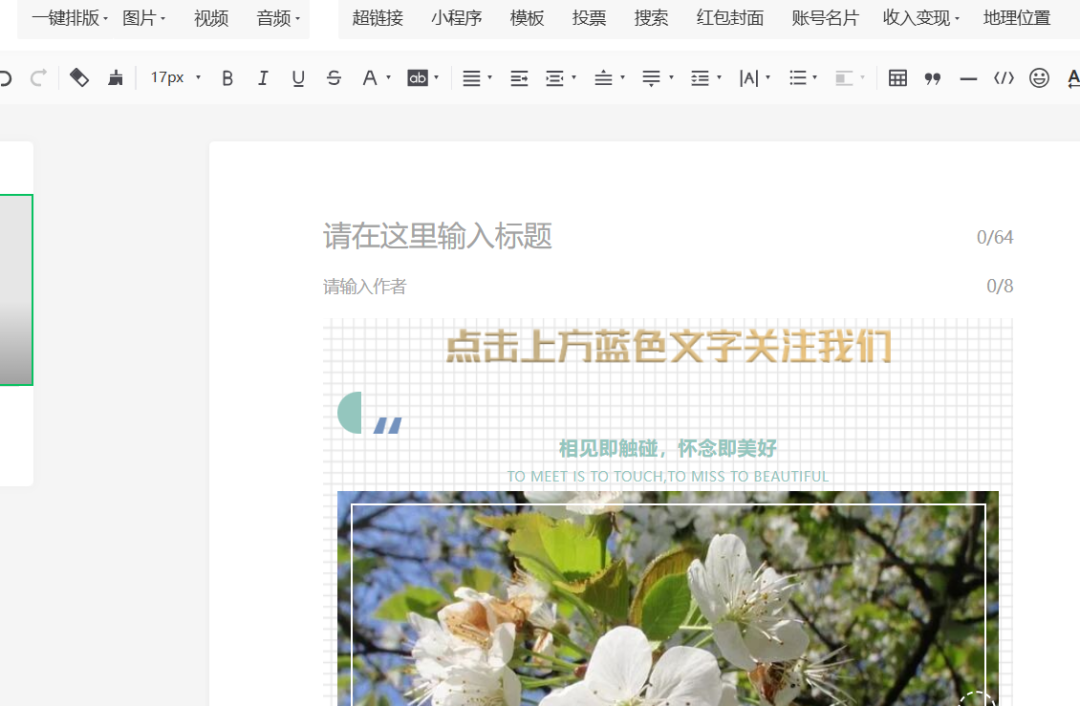This screenshot has height=706, width=1080.
Task: Insert a horizontal divider line
Action: click(x=967, y=78)
